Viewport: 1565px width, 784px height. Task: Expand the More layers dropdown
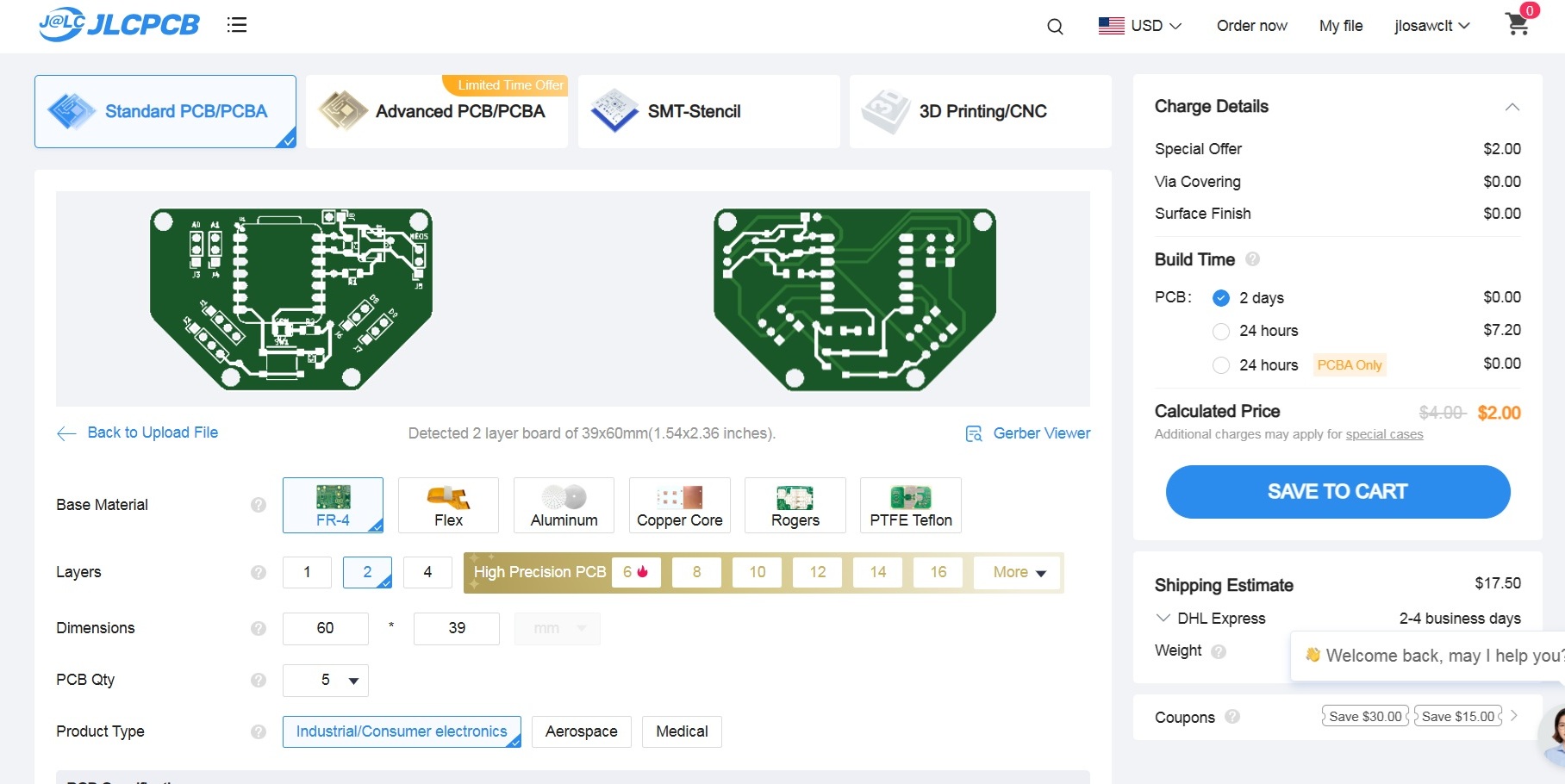(1019, 572)
